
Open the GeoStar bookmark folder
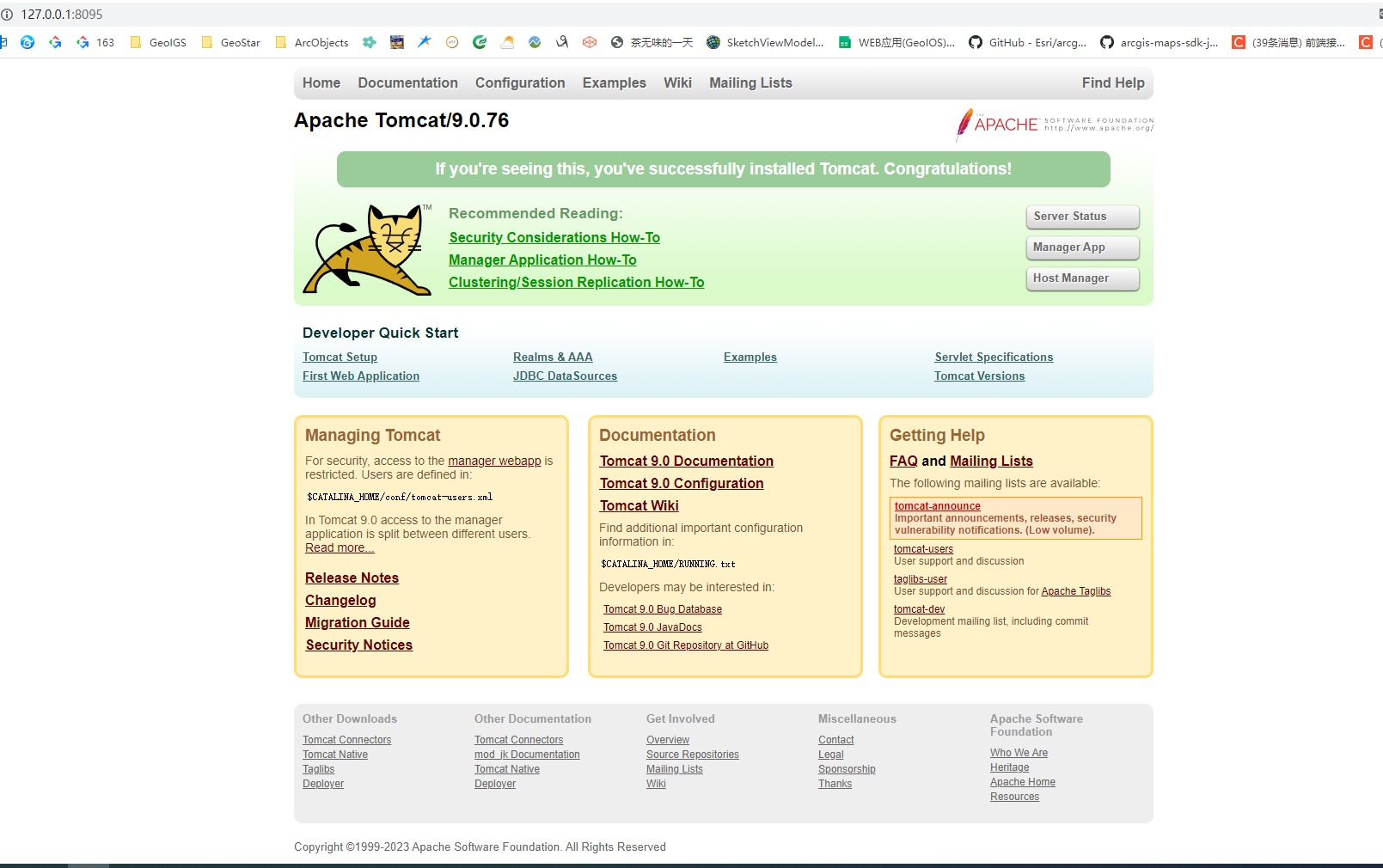click(x=230, y=42)
